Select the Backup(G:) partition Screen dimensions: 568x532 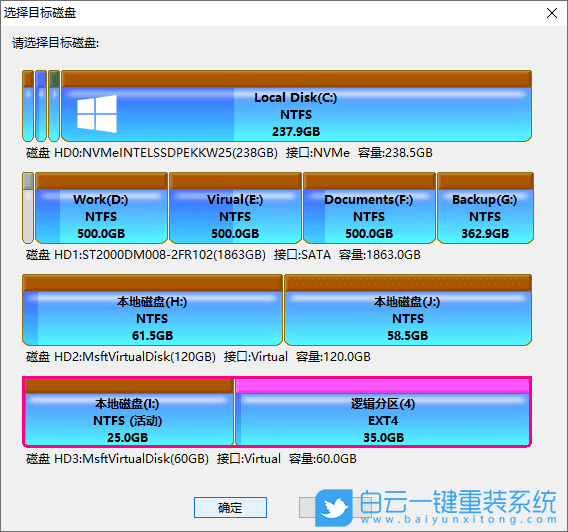coord(485,208)
